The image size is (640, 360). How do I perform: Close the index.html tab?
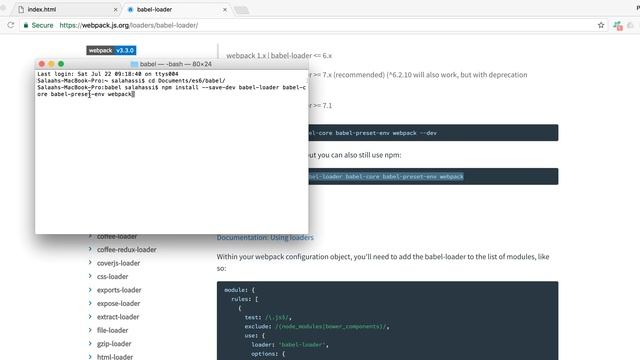116,9
